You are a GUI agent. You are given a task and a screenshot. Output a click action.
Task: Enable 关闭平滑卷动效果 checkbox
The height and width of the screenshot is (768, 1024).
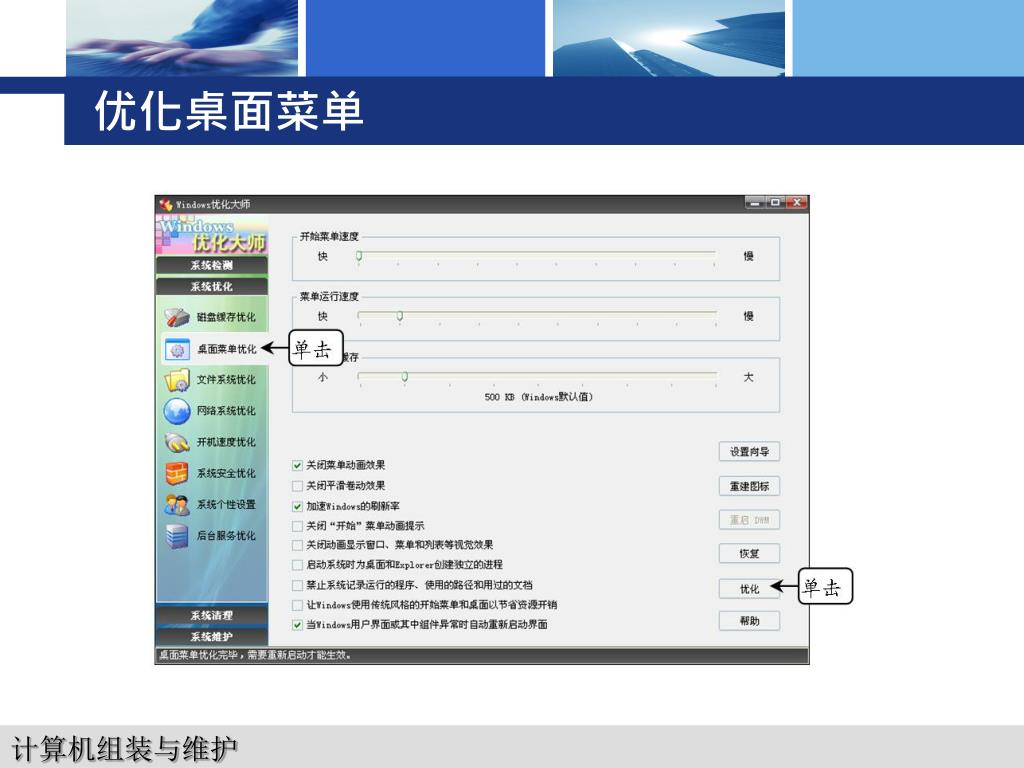pyautogui.click(x=297, y=486)
